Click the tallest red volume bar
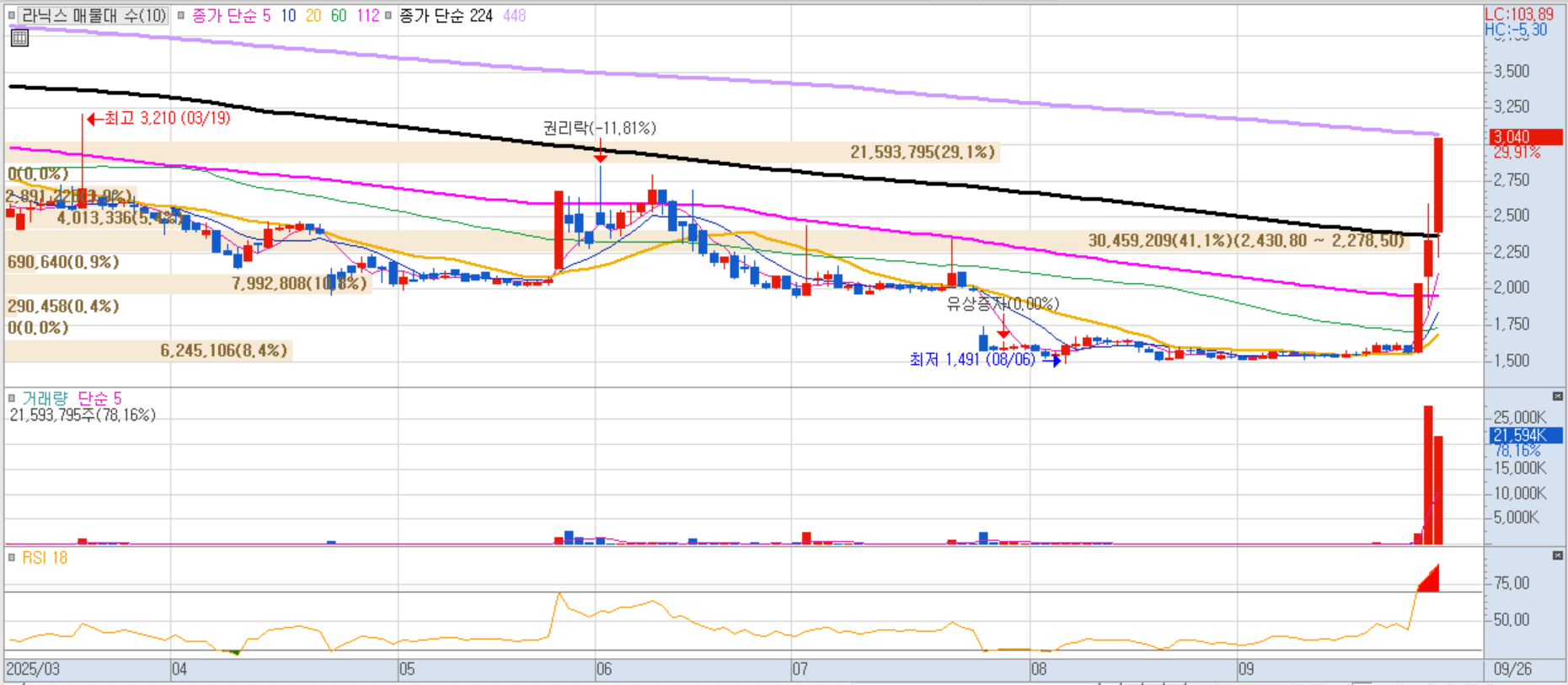Viewport: 1568px width, 685px height. 1428,475
